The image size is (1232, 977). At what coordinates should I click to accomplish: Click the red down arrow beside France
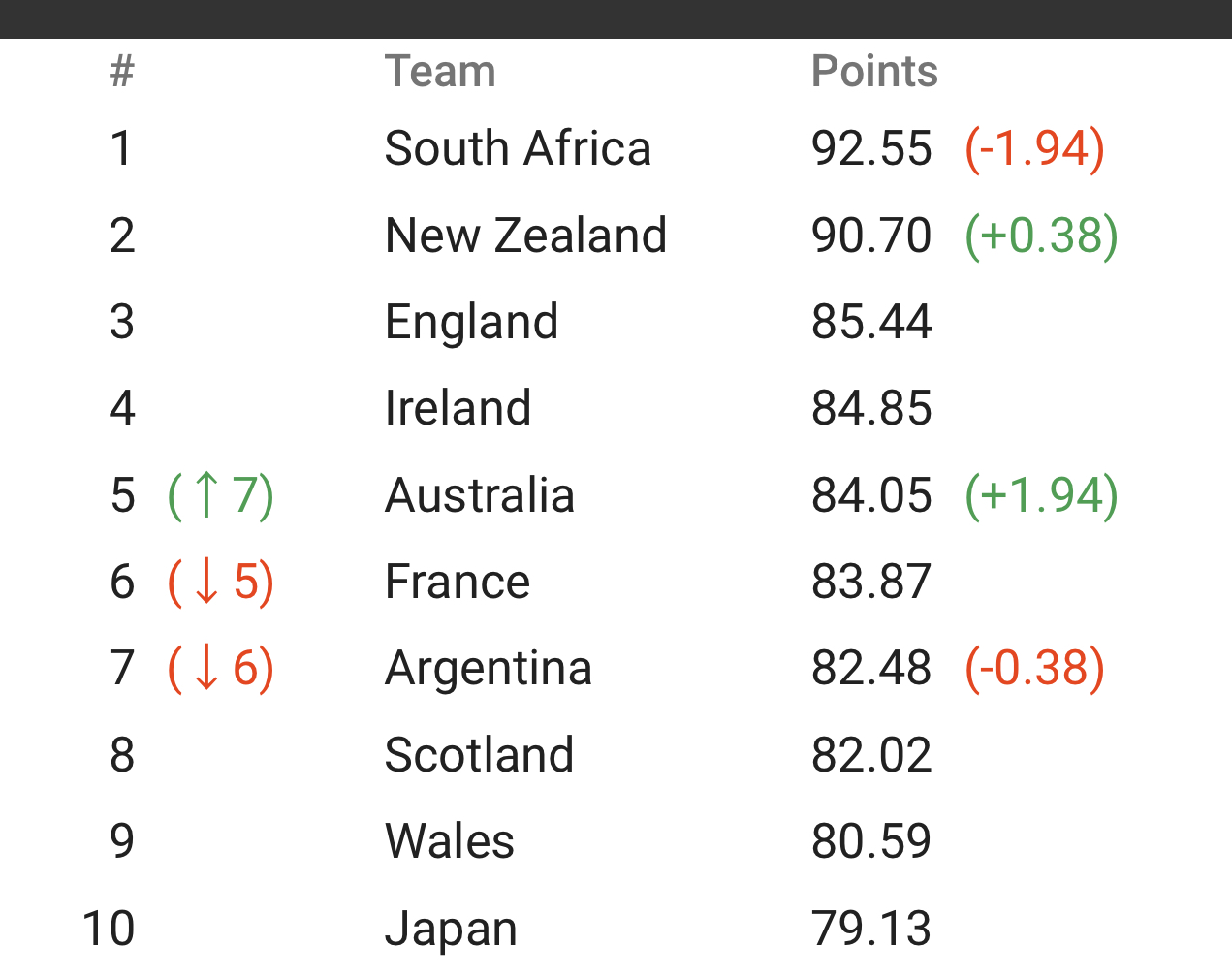click(x=205, y=582)
